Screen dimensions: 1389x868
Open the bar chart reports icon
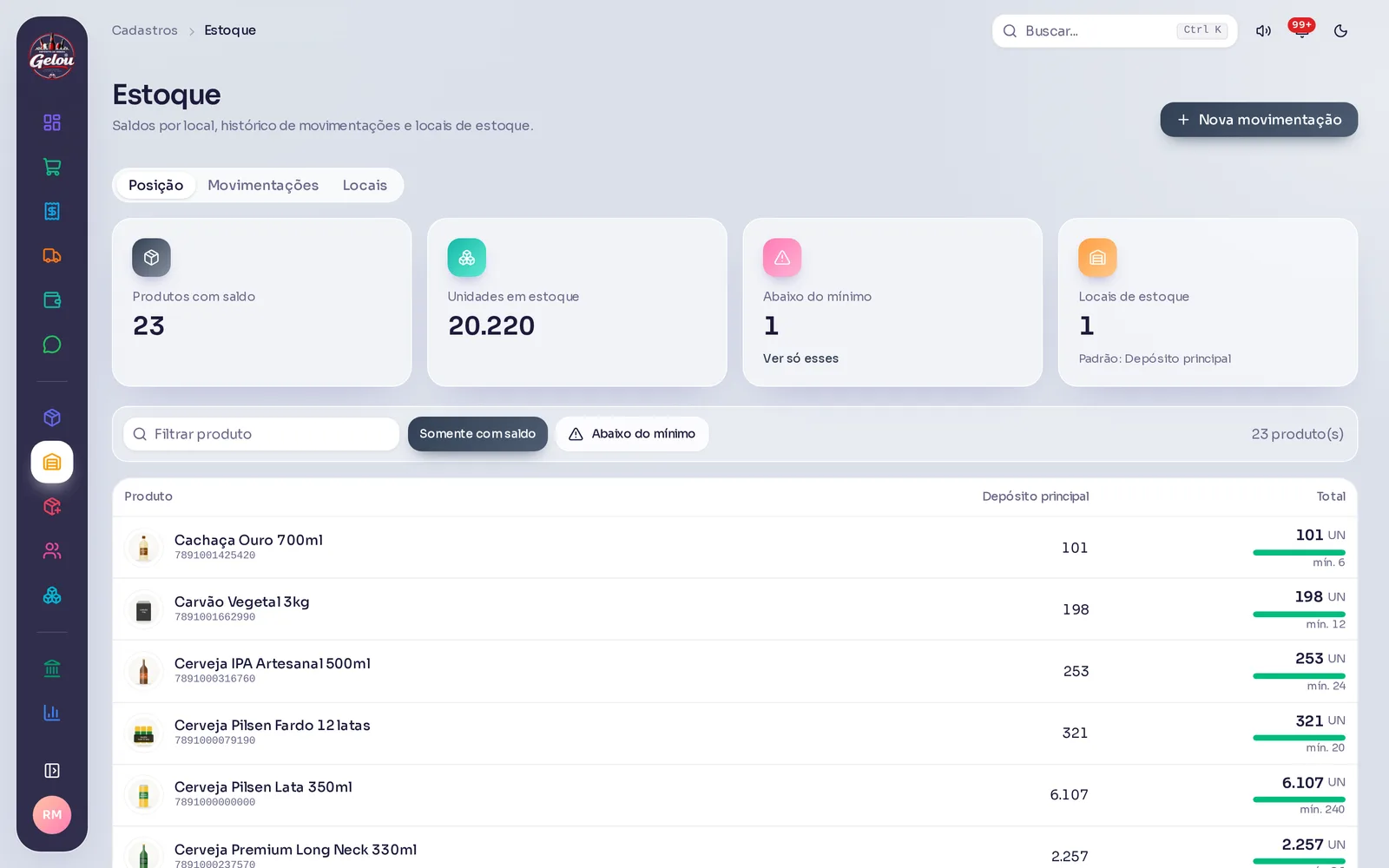[52, 713]
